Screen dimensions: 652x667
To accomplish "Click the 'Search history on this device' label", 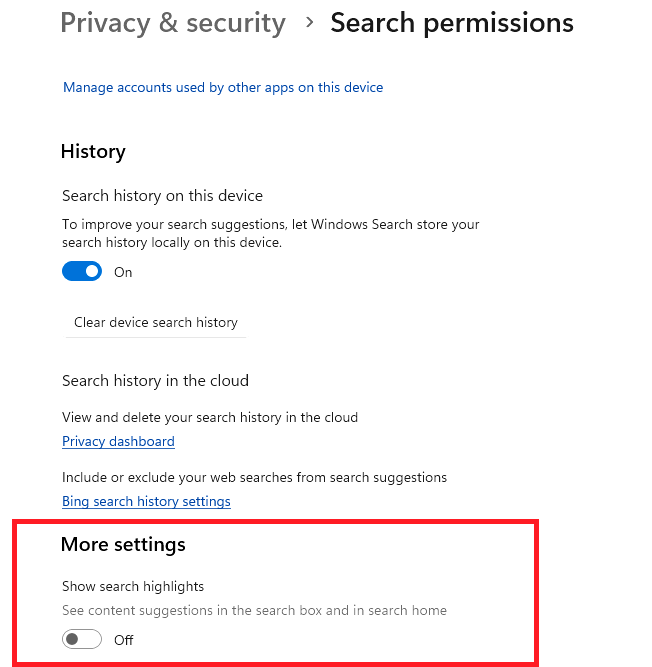I will (x=162, y=196).
